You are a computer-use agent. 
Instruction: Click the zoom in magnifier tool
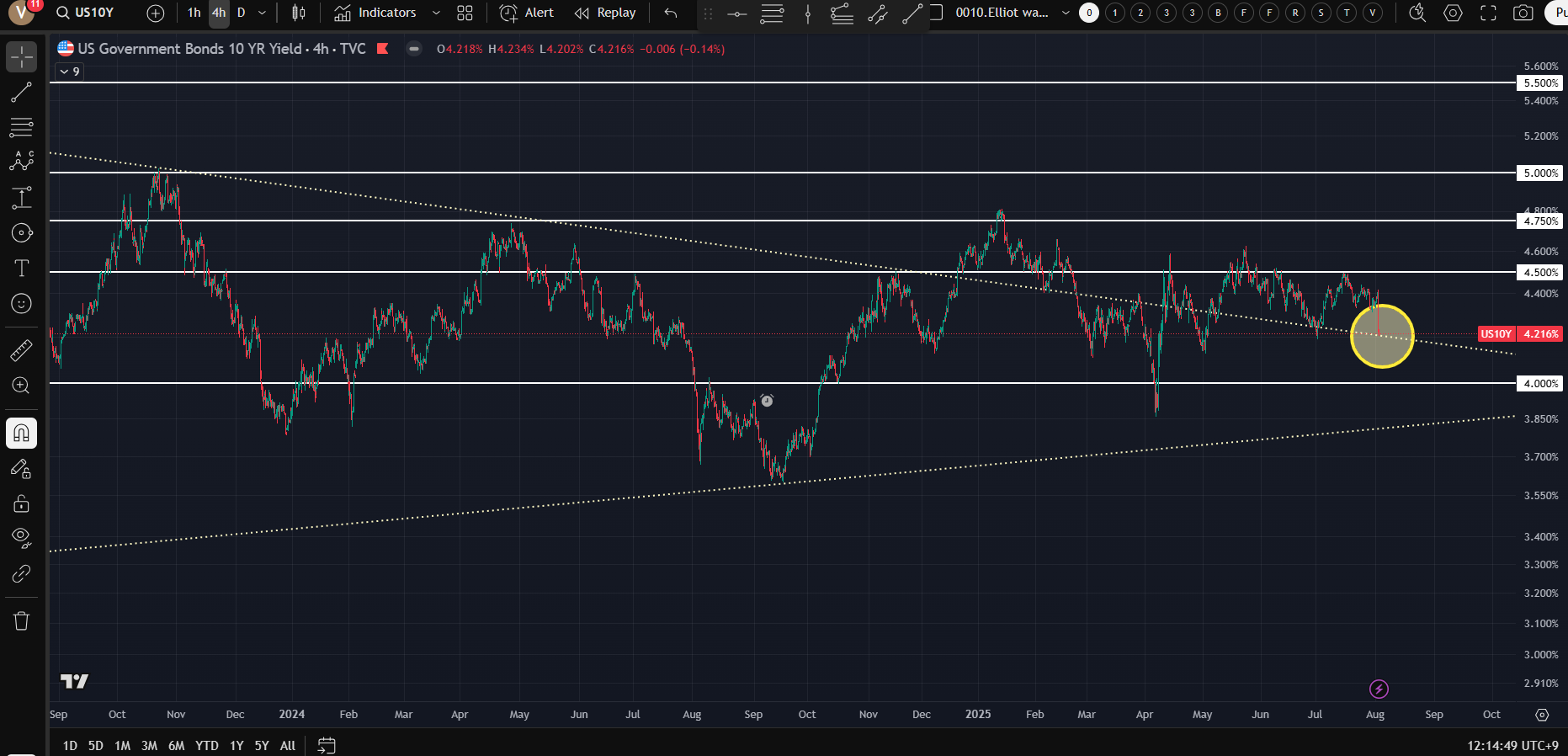coord(21,386)
